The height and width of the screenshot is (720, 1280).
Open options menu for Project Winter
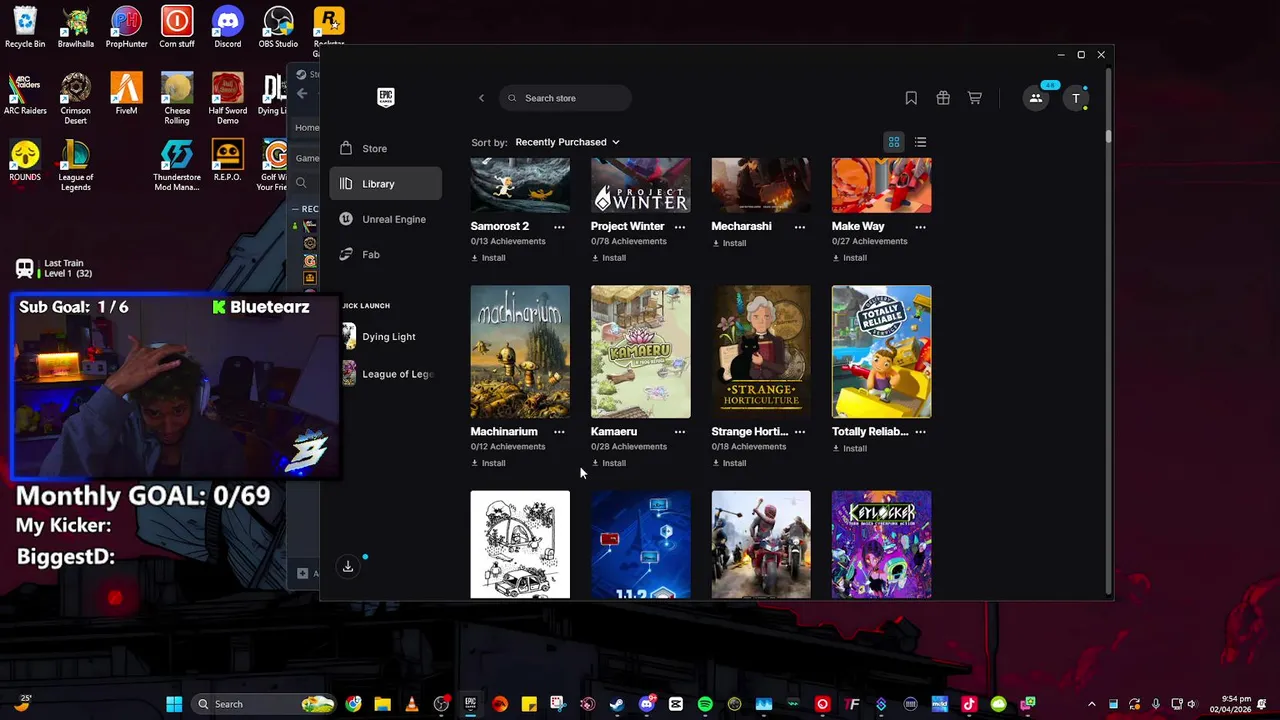pyautogui.click(x=680, y=227)
